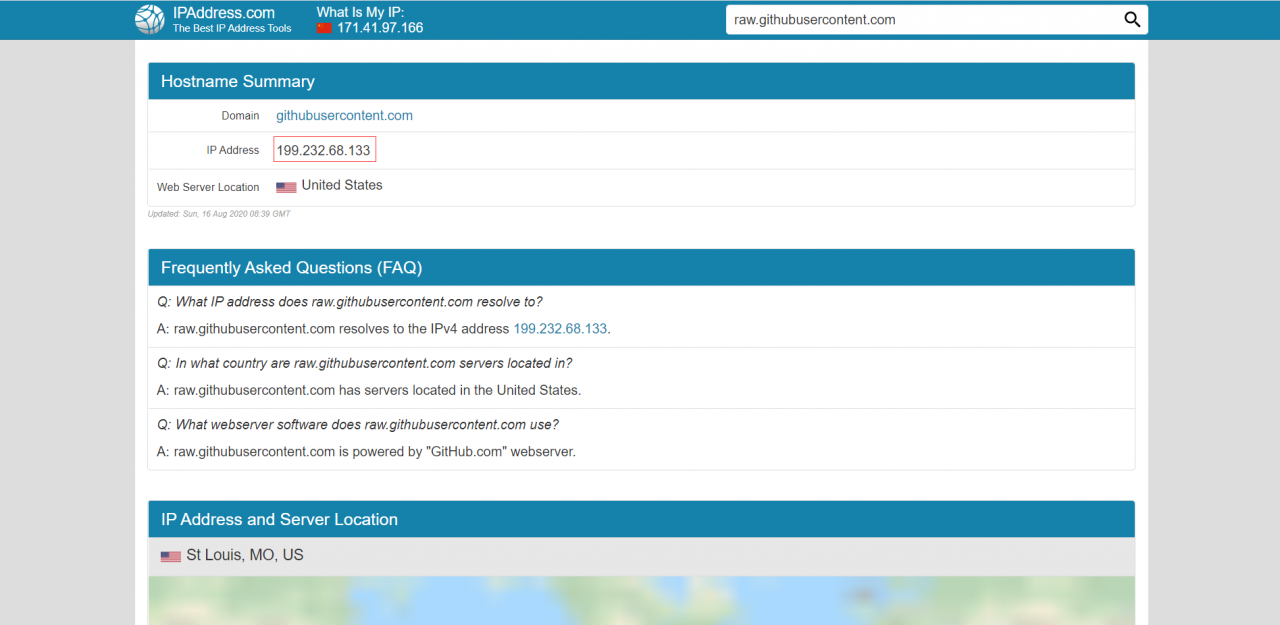The width and height of the screenshot is (1280, 625).
Task: Click the IPAddress.com globe logo icon
Action: tap(150, 20)
